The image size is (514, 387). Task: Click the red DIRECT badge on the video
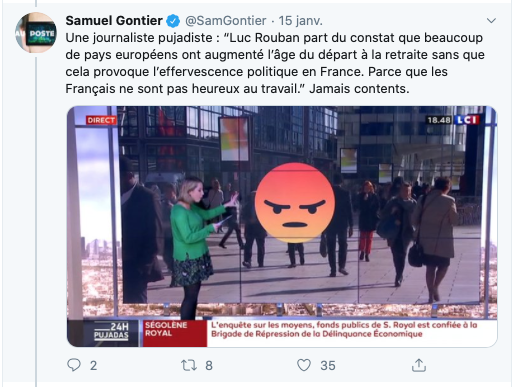pyautogui.click(x=101, y=120)
